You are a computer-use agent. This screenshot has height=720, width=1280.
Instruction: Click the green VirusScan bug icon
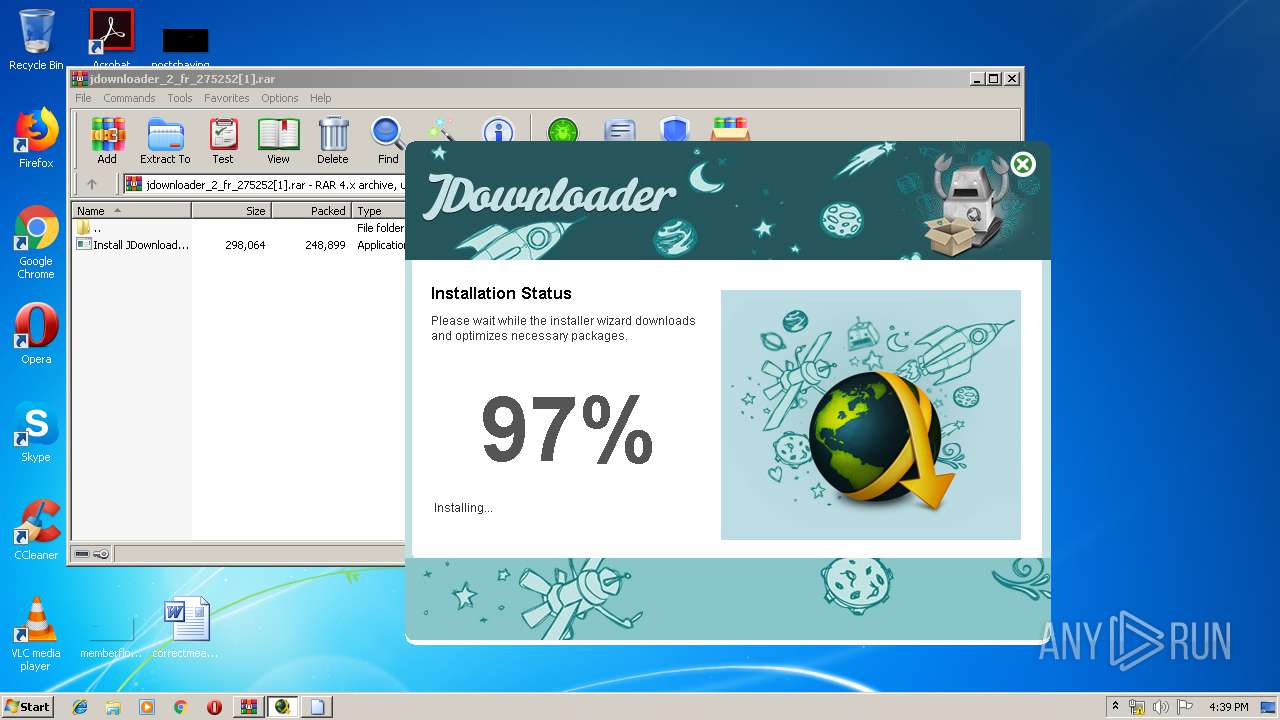tap(563, 130)
